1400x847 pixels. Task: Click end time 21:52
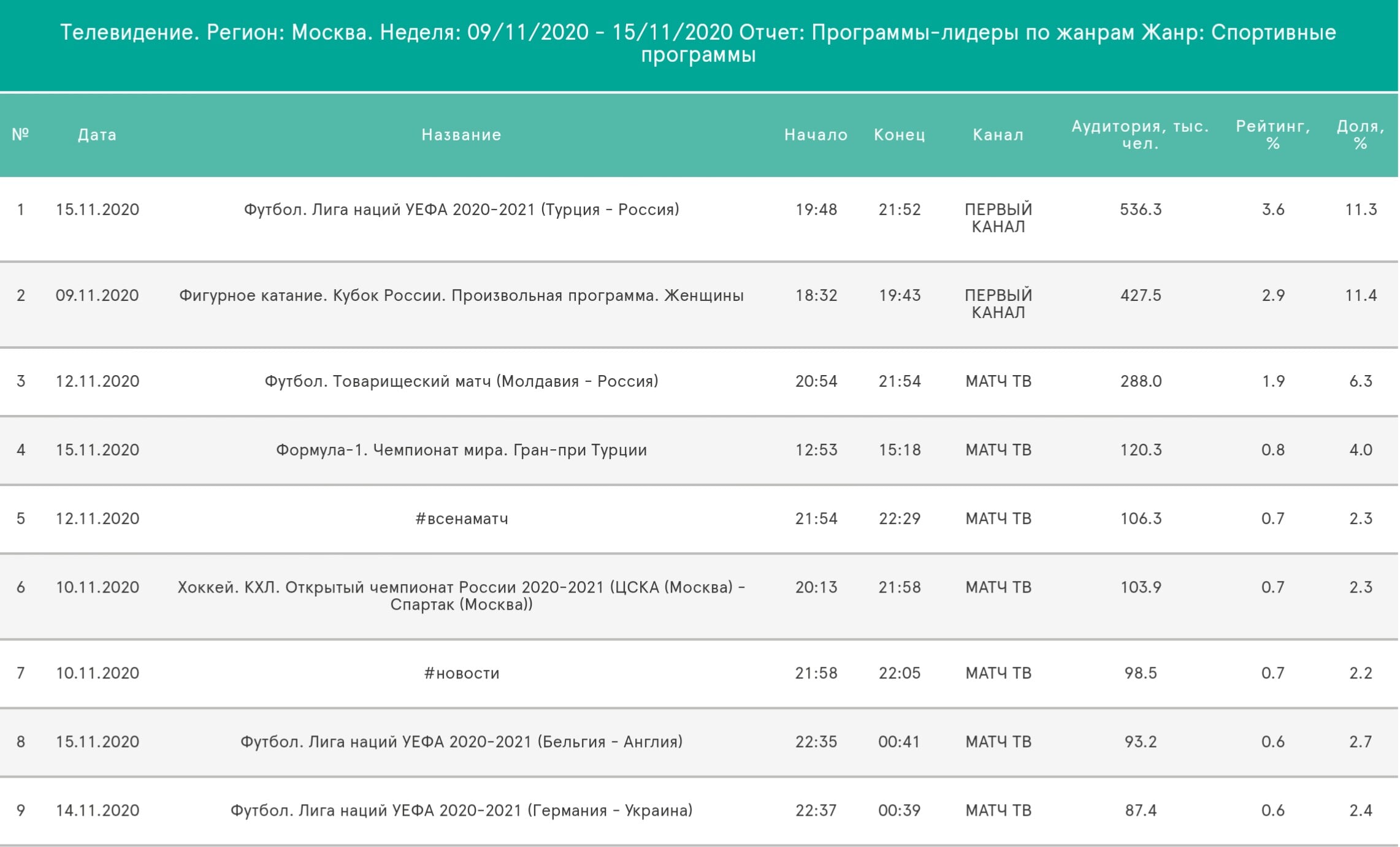tap(900, 210)
